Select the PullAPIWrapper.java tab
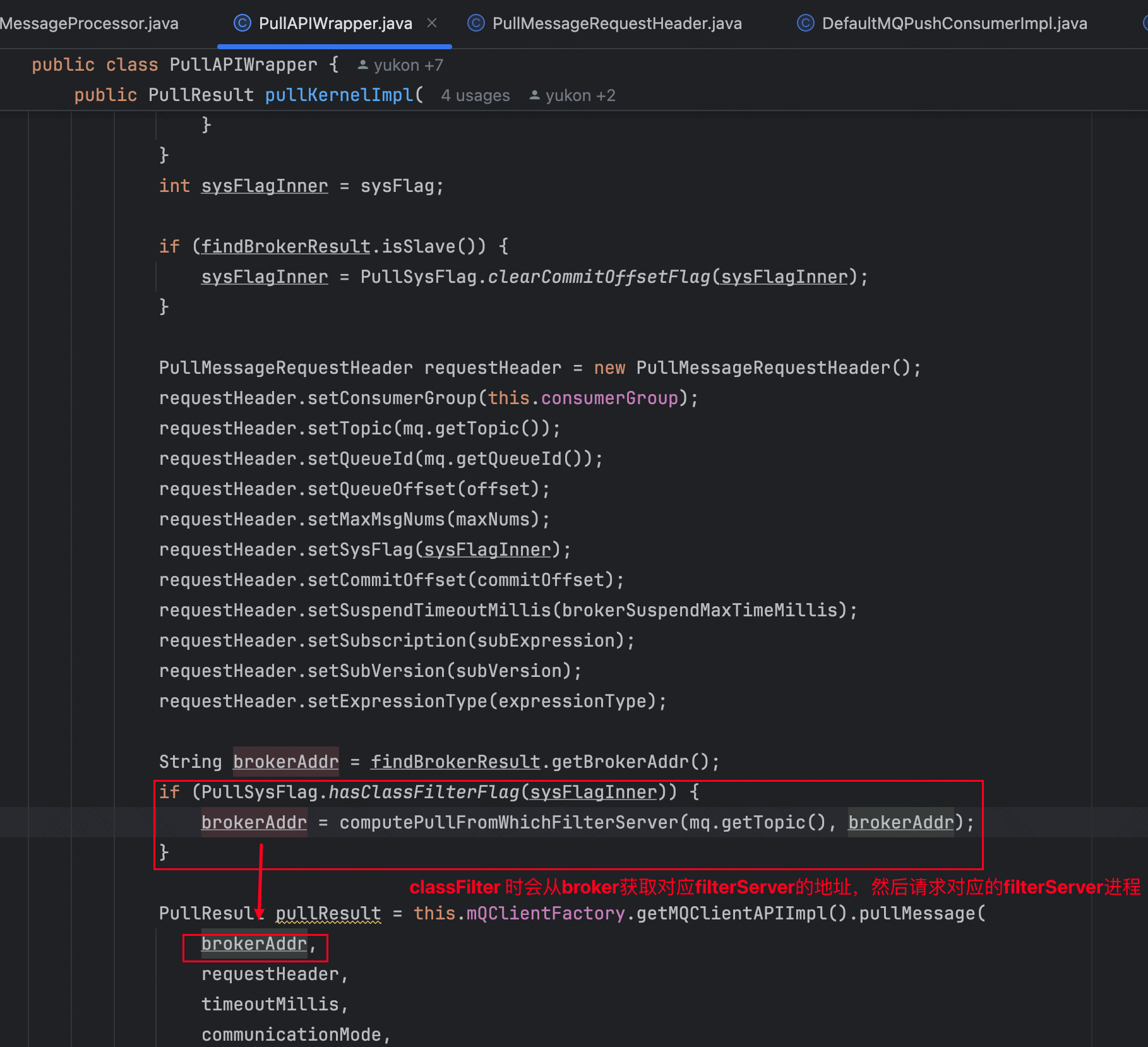 (335, 23)
